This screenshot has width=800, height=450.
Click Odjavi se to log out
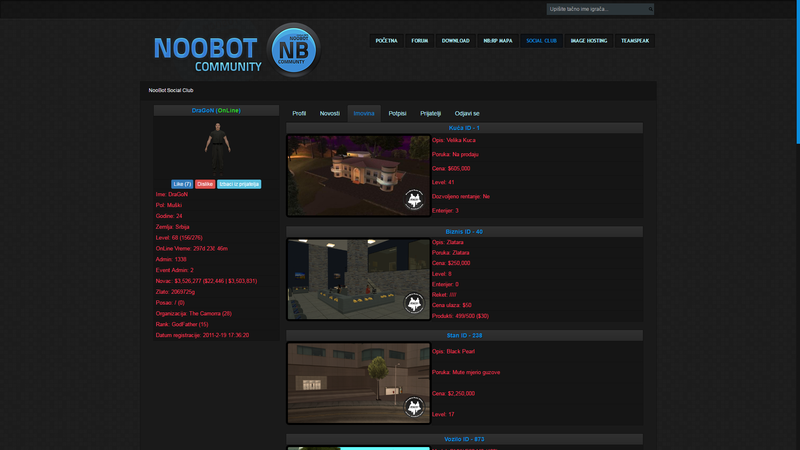coord(467,114)
